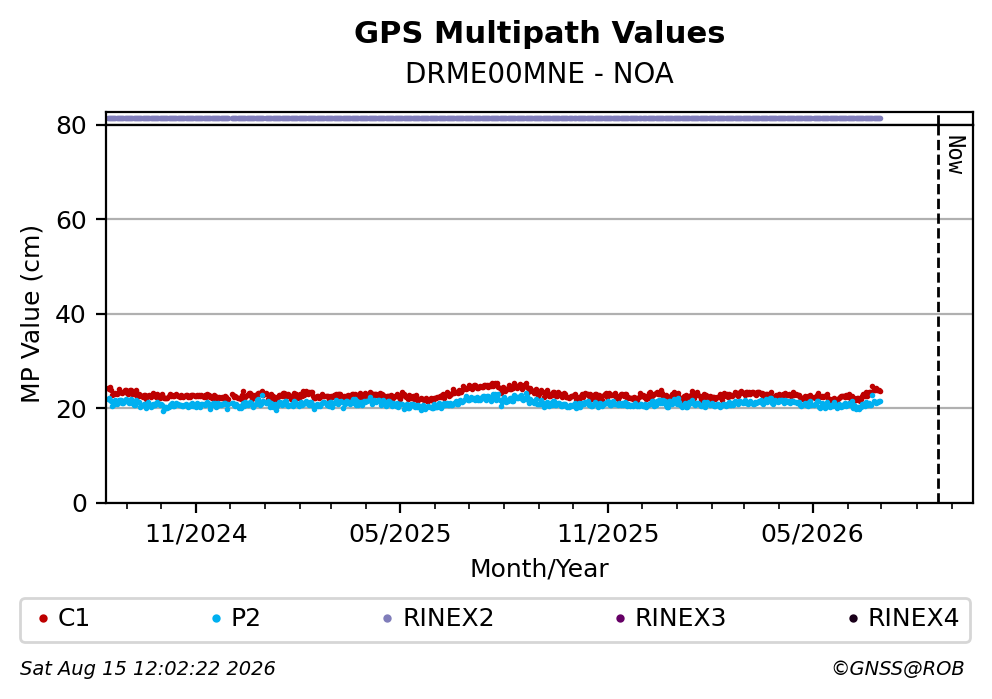Select the RINEX4 legend label

[913, 618]
